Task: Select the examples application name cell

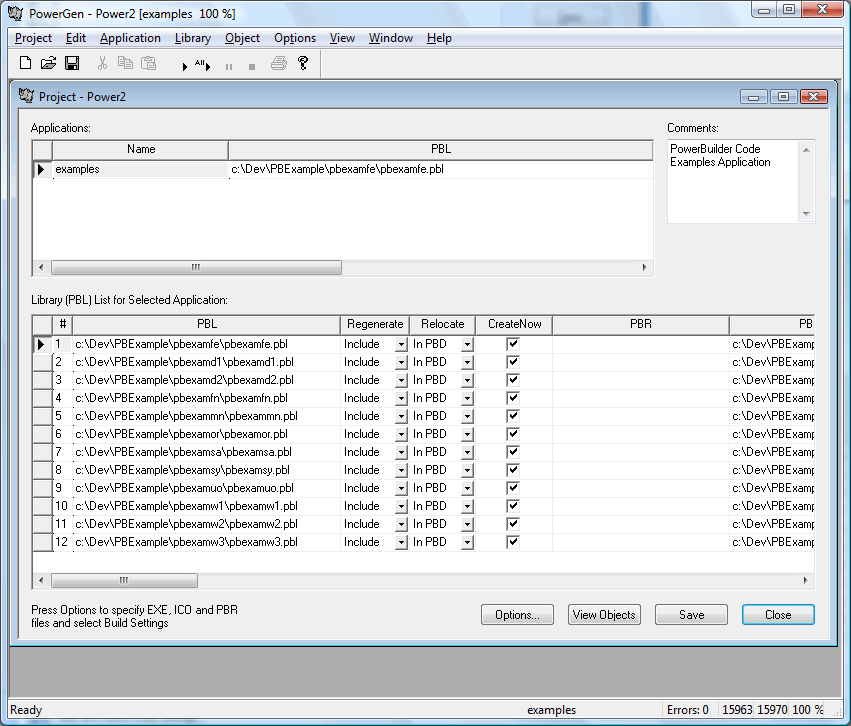Action: [x=140, y=169]
